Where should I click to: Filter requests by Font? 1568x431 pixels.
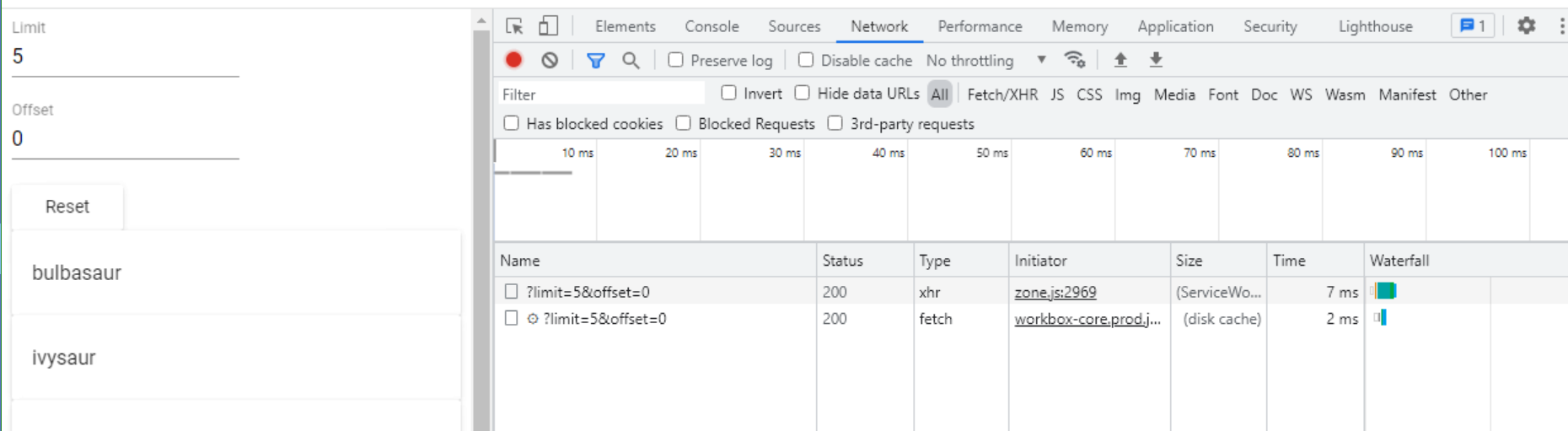(x=1222, y=94)
